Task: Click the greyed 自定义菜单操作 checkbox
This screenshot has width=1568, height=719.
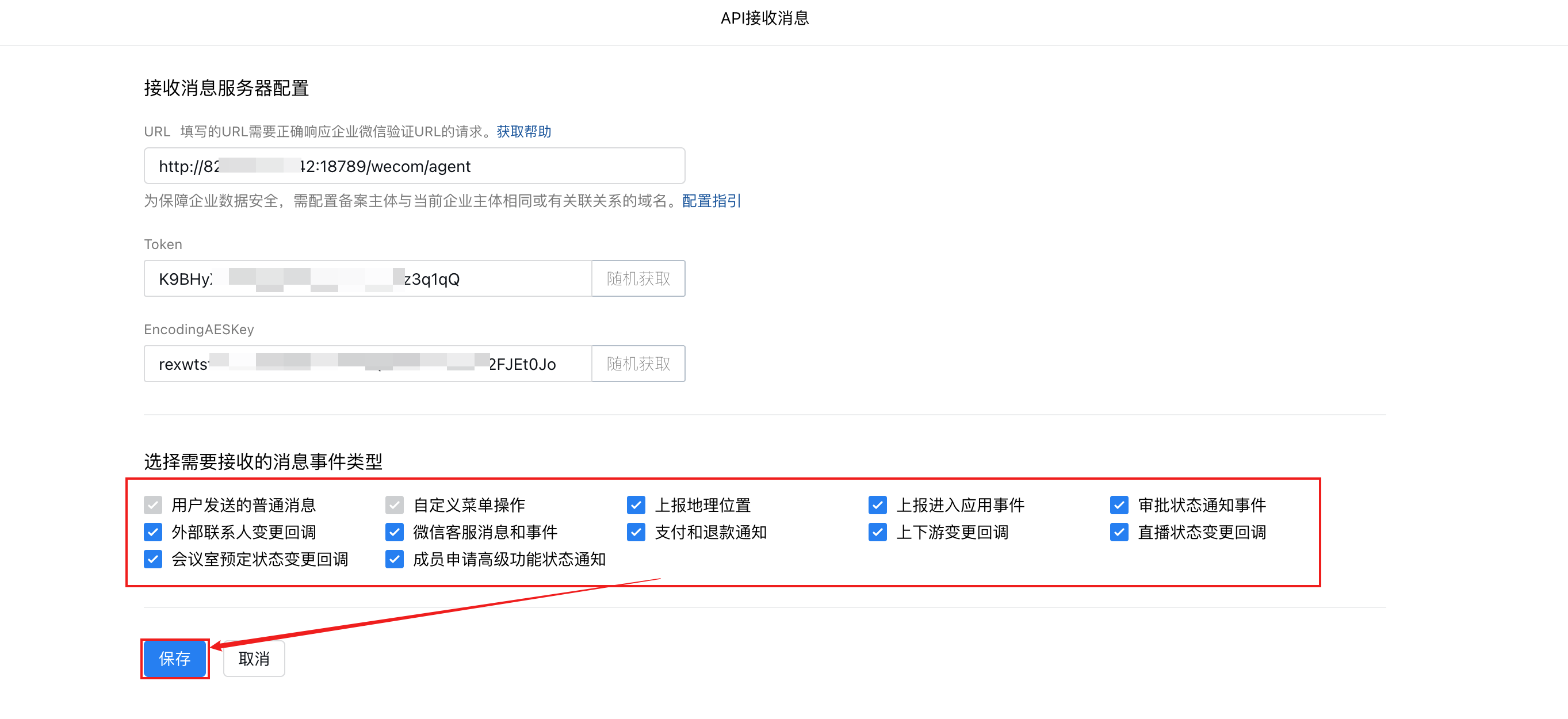Action: pyautogui.click(x=395, y=504)
